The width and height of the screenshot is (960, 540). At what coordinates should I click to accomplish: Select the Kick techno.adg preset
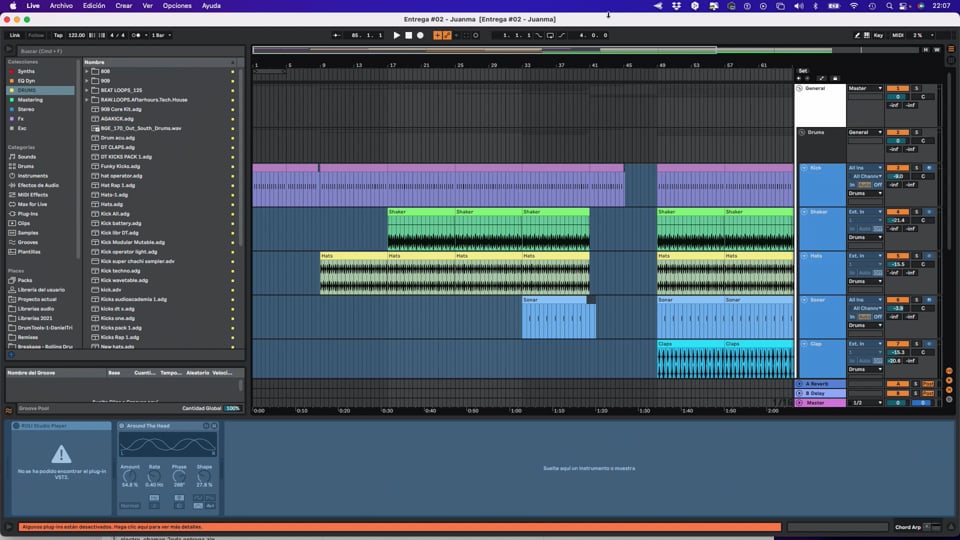point(120,271)
